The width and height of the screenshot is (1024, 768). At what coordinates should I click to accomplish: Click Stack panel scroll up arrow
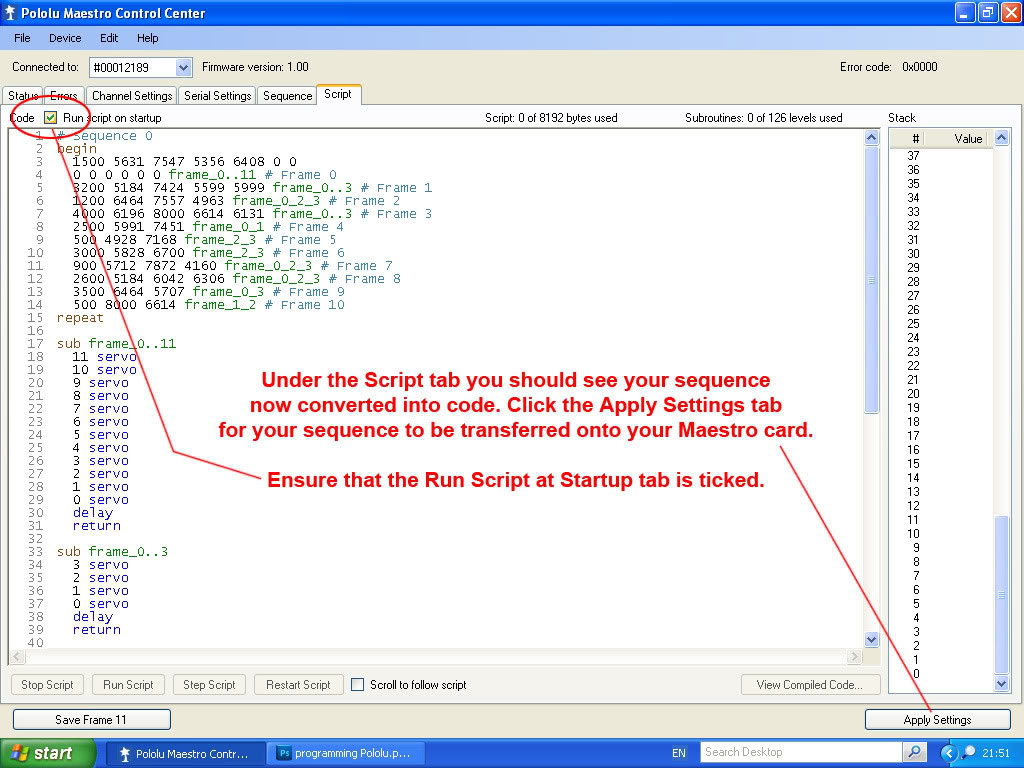tap(1001, 138)
